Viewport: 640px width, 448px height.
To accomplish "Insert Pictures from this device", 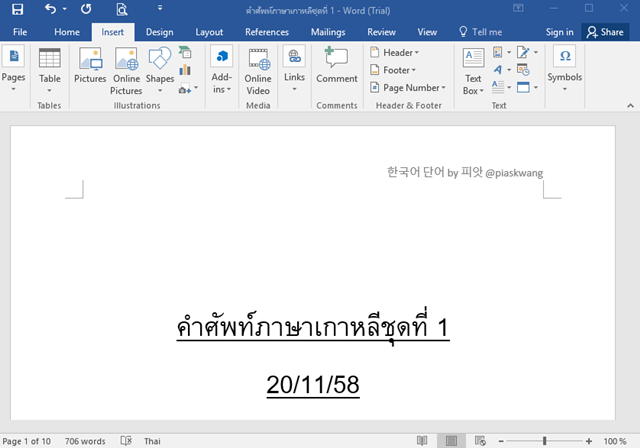I will [90, 65].
